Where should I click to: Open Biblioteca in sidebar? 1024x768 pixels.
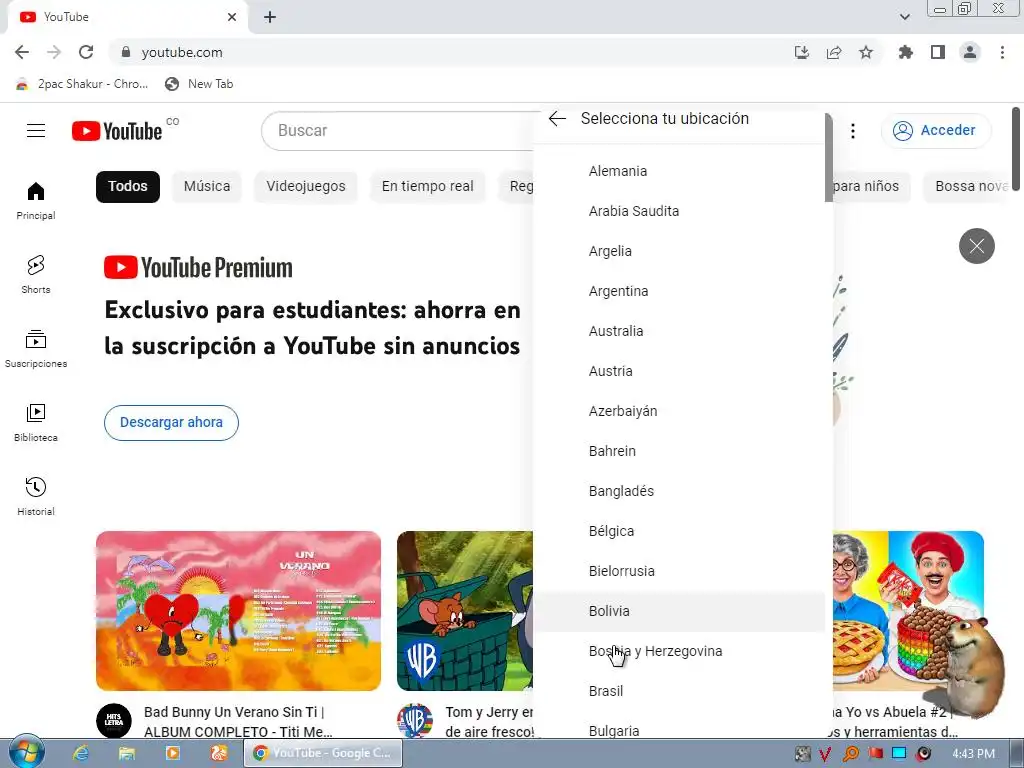click(36, 423)
